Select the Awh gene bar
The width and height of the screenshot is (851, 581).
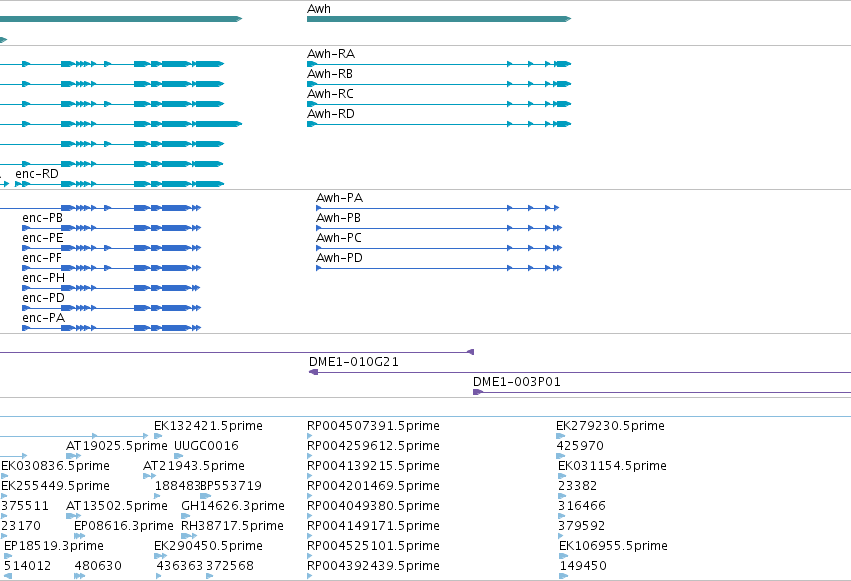(439, 19)
